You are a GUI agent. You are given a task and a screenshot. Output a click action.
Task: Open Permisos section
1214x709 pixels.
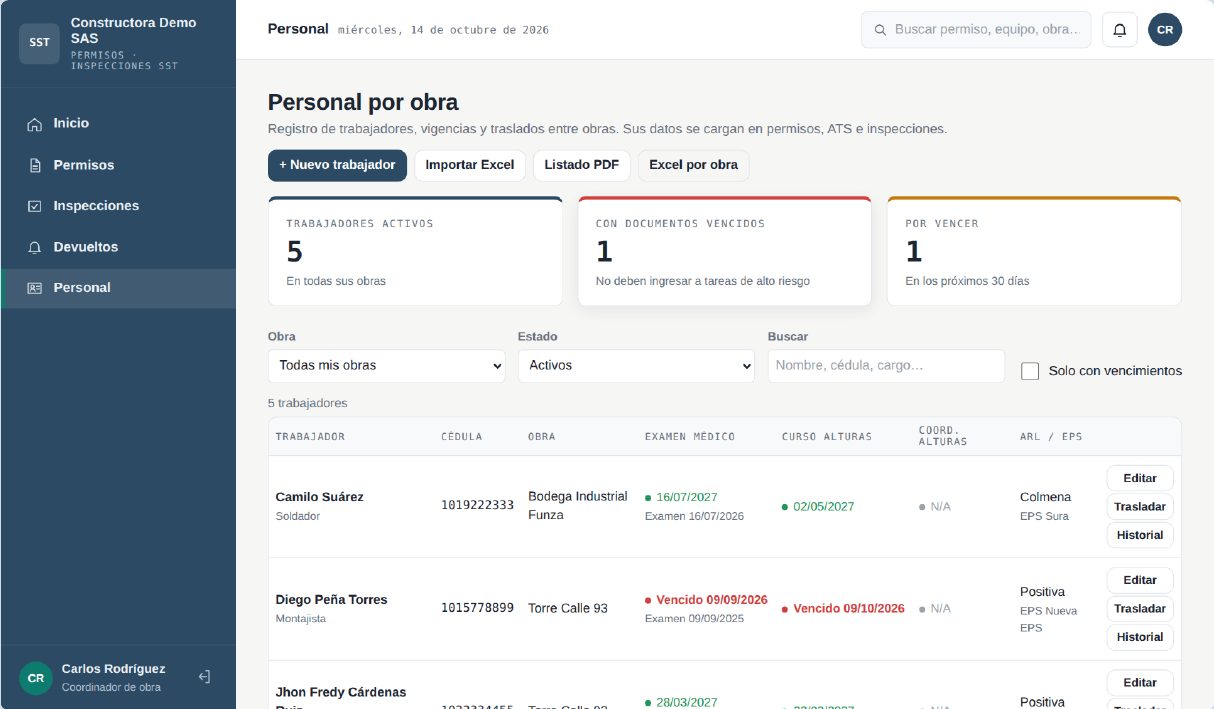coord(118,165)
